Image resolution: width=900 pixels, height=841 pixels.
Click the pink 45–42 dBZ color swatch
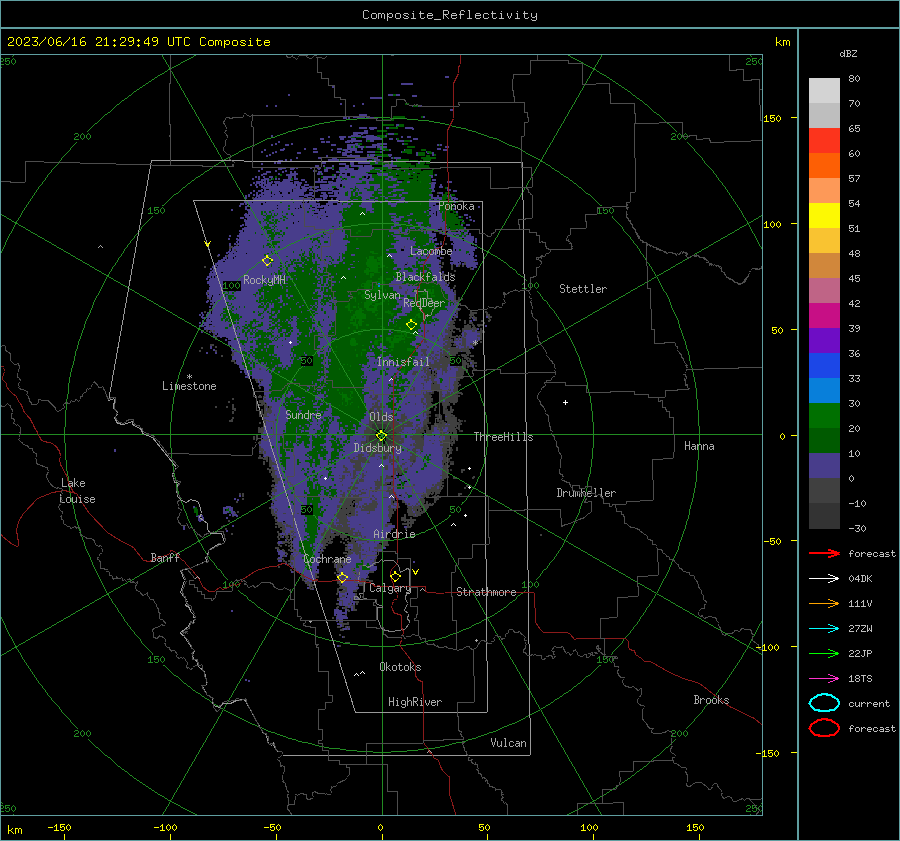pyautogui.click(x=824, y=291)
